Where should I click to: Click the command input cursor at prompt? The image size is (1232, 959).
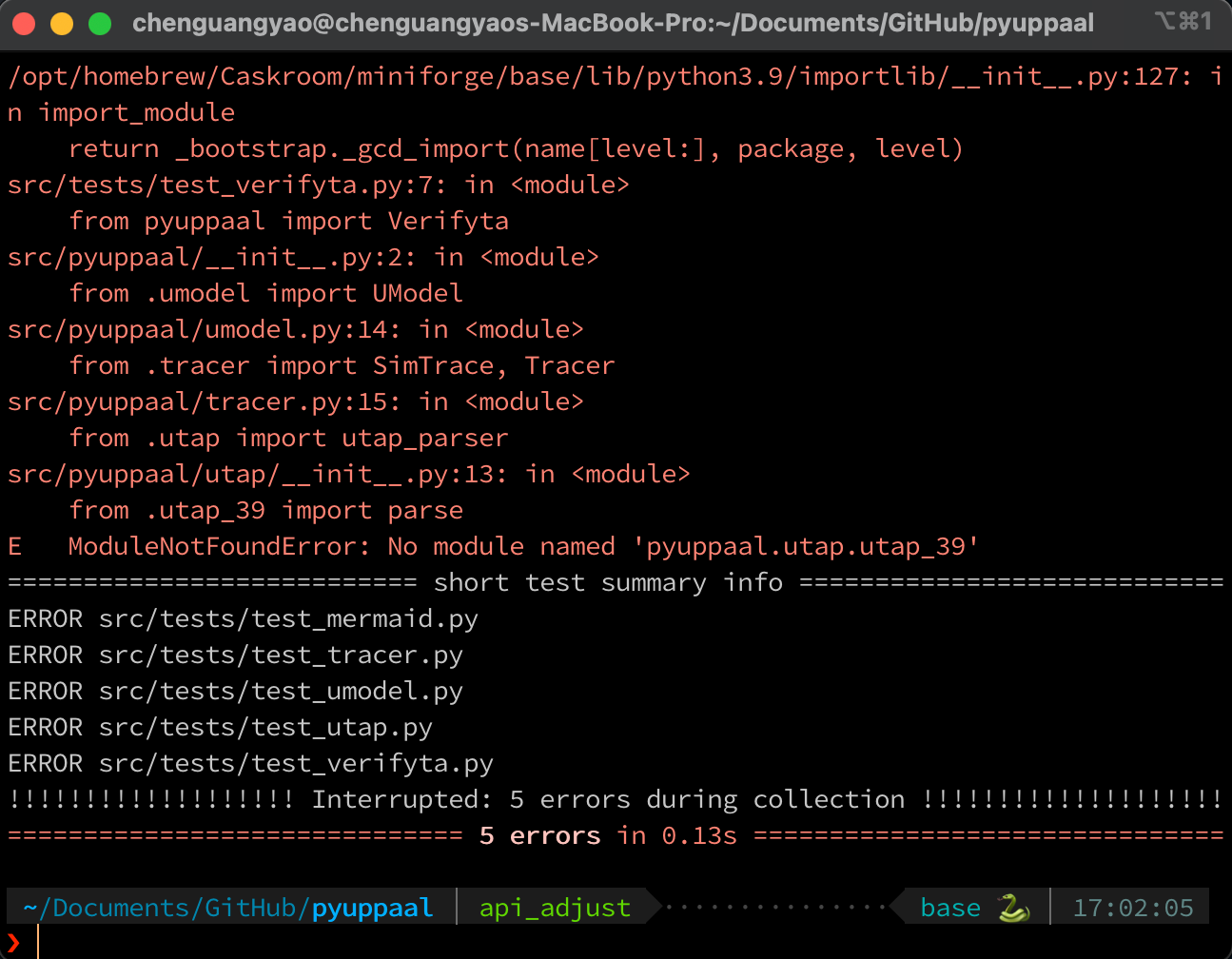[x=38, y=941]
